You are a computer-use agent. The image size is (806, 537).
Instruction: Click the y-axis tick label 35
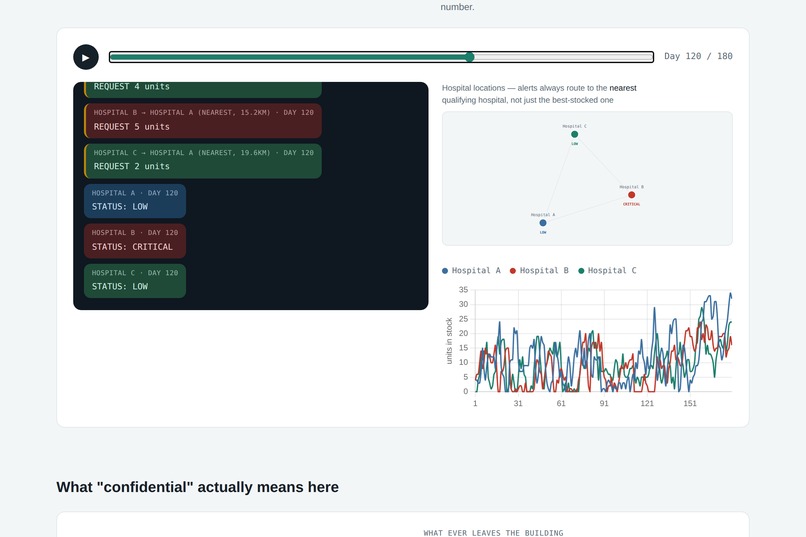pos(463,289)
